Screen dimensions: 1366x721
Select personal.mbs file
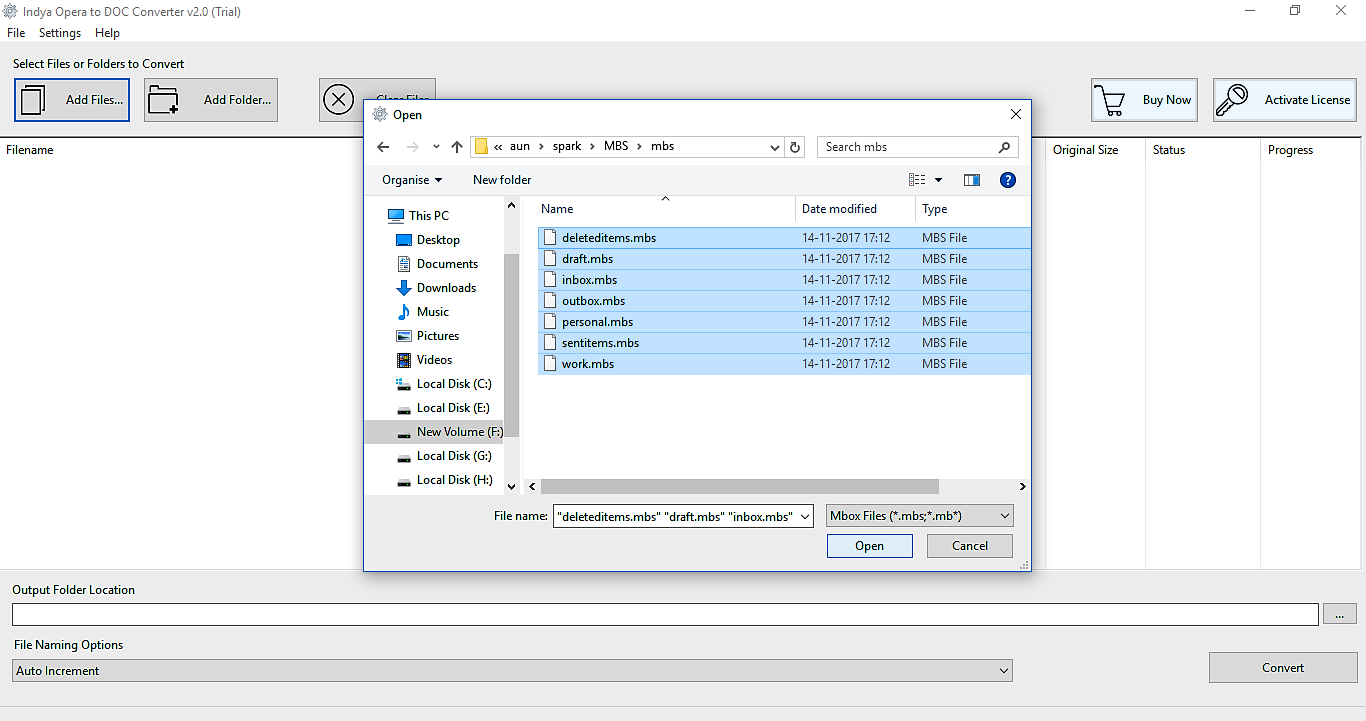click(784, 322)
